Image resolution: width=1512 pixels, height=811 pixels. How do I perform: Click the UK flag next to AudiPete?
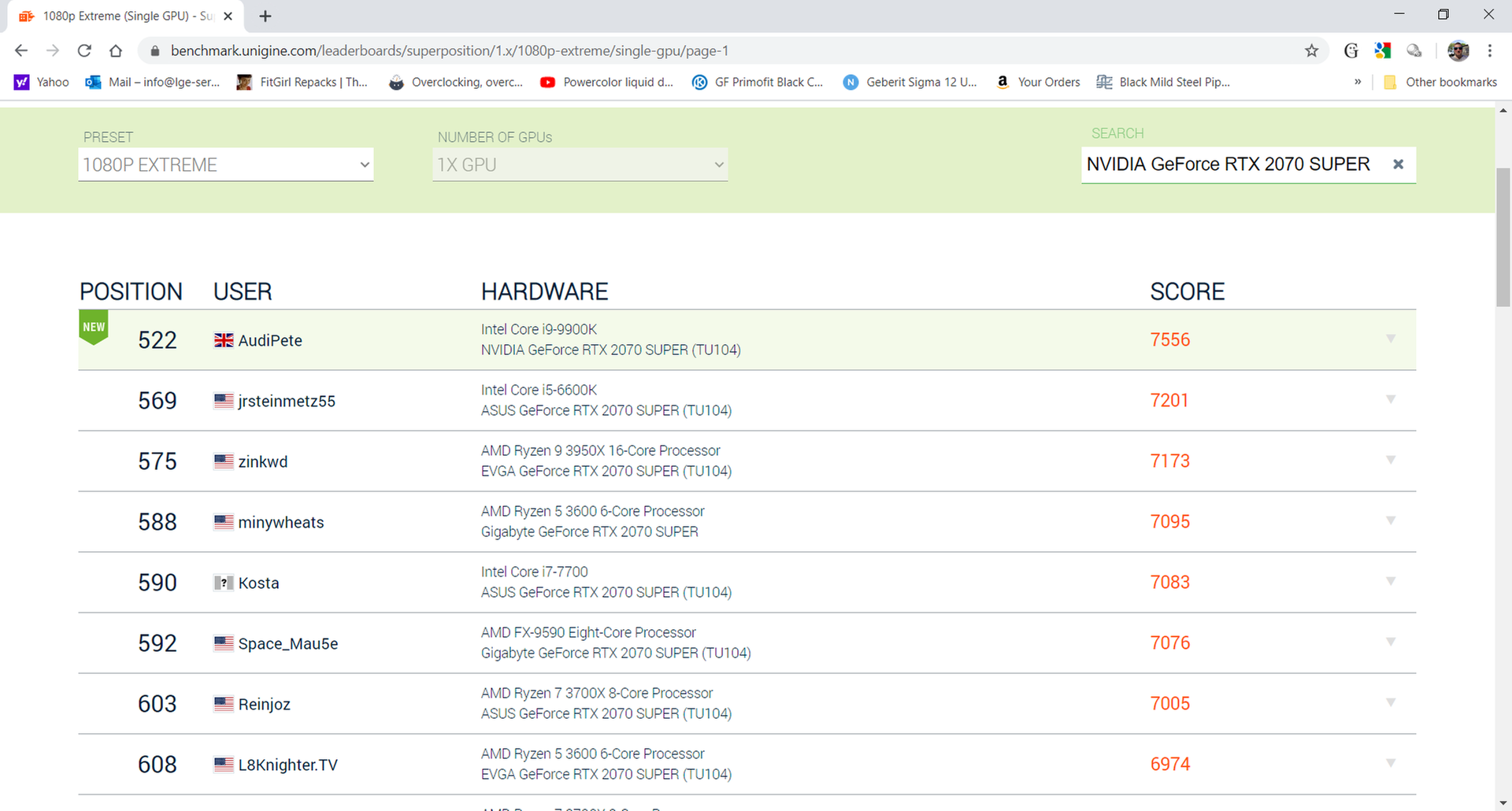click(224, 340)
